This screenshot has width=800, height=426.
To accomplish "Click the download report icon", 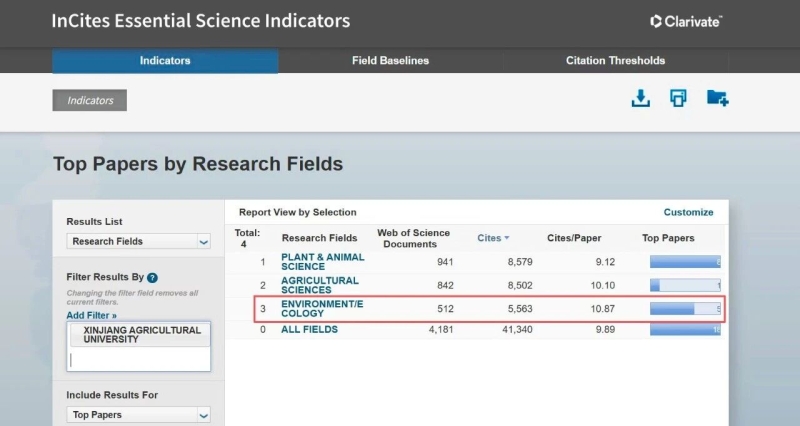I will coord(640,98).
